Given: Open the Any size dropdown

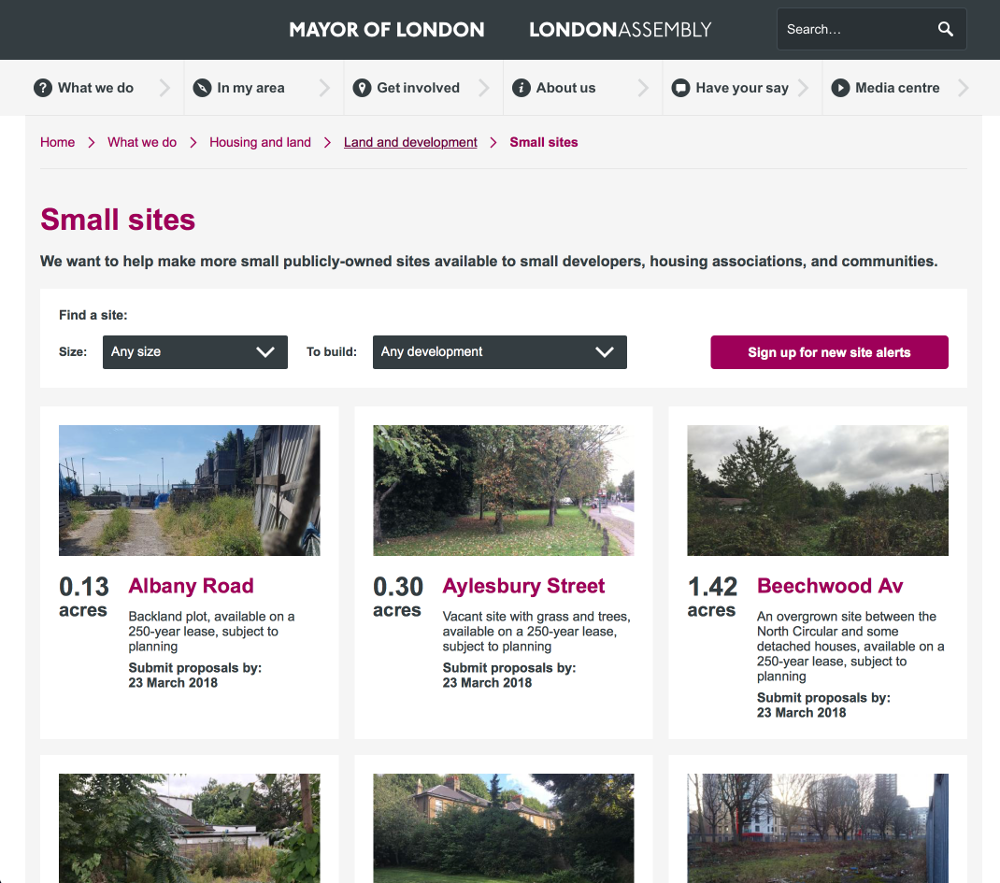Looking at the screenshot, I should pyautogui.click(x=195, y=352).
